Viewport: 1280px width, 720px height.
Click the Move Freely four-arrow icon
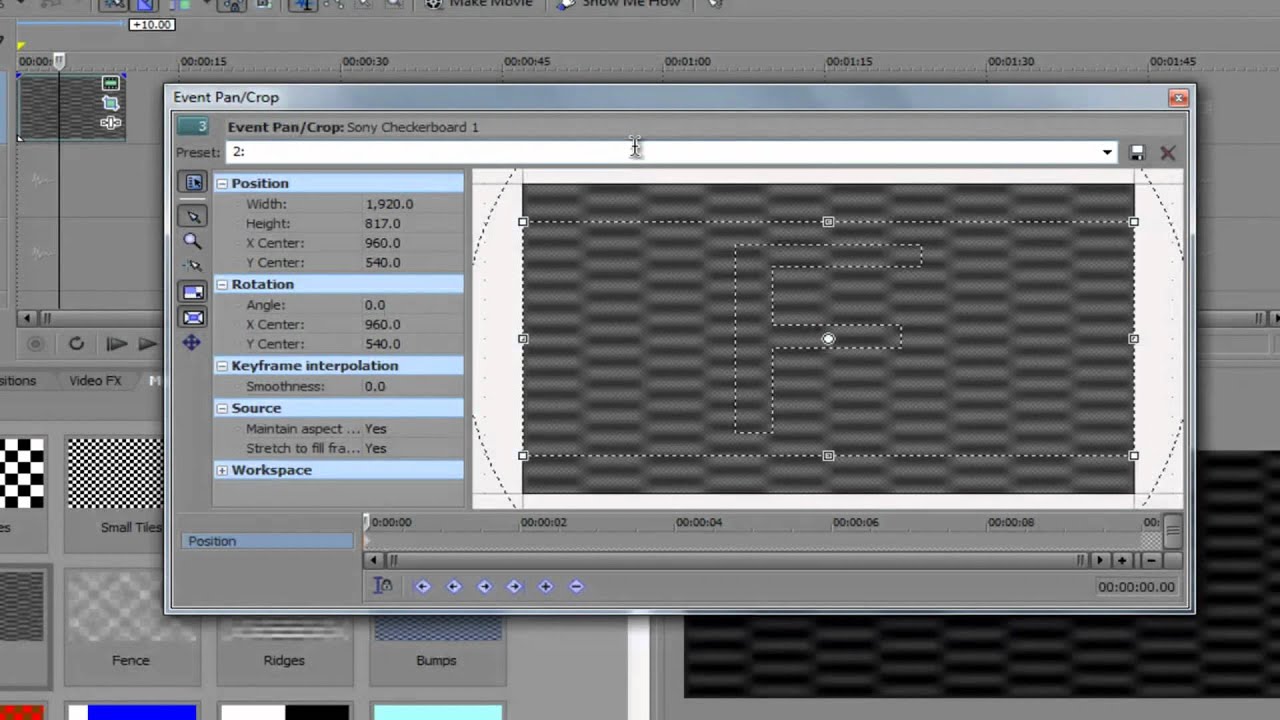point(193,343)
